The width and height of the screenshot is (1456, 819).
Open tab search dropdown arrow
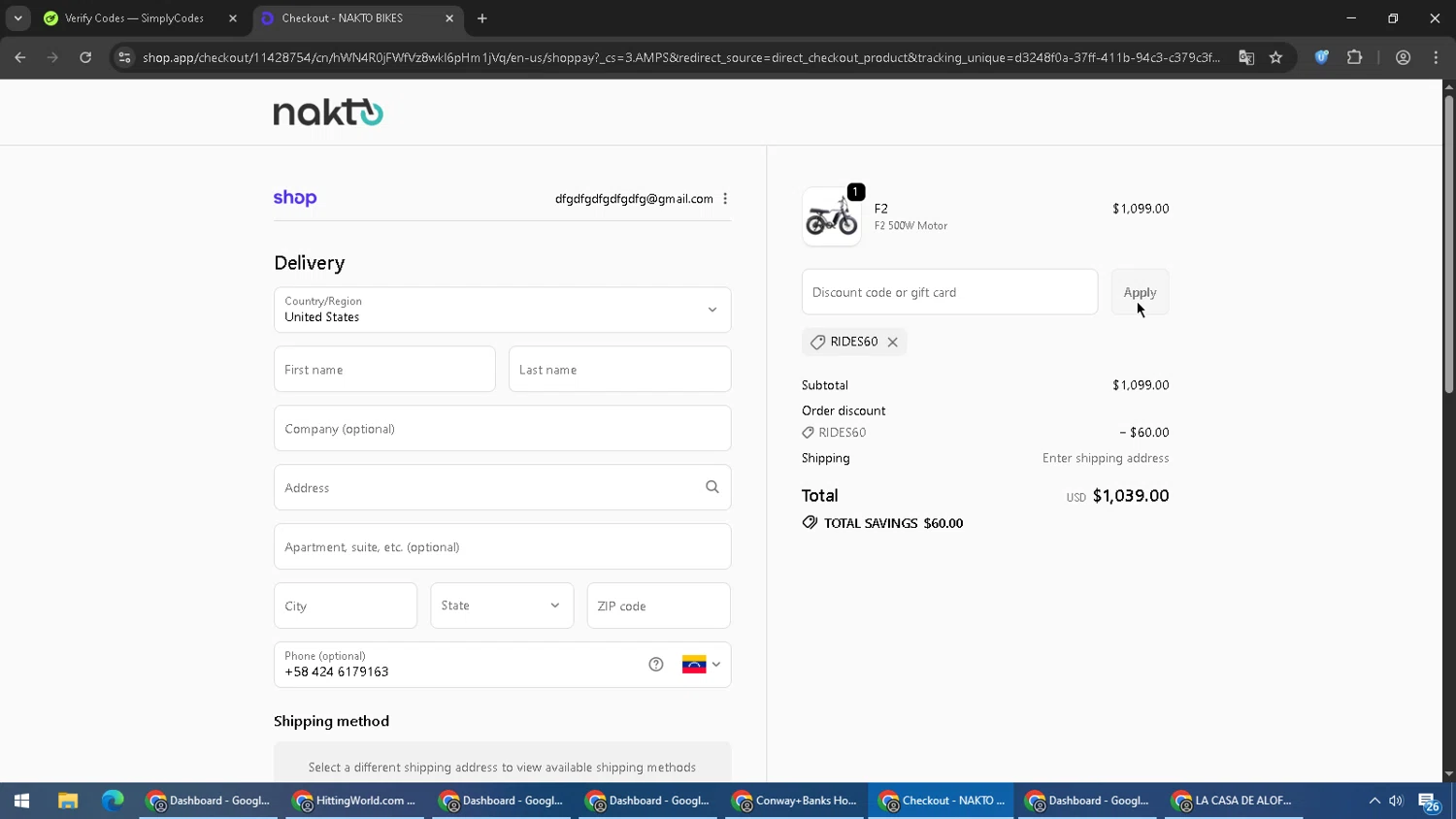click(17, 18)
